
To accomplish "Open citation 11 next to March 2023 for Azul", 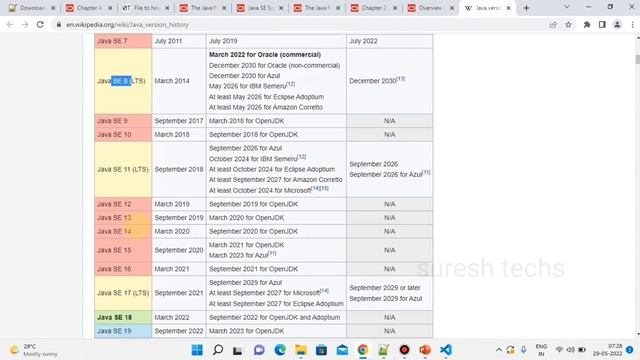I will point(272,253).
